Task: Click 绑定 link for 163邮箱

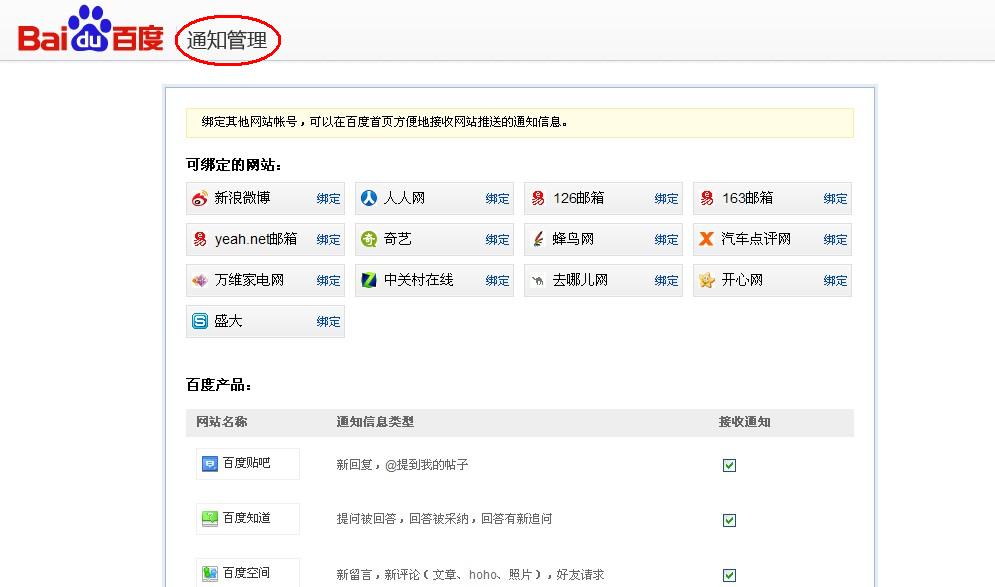Action: 835,199
